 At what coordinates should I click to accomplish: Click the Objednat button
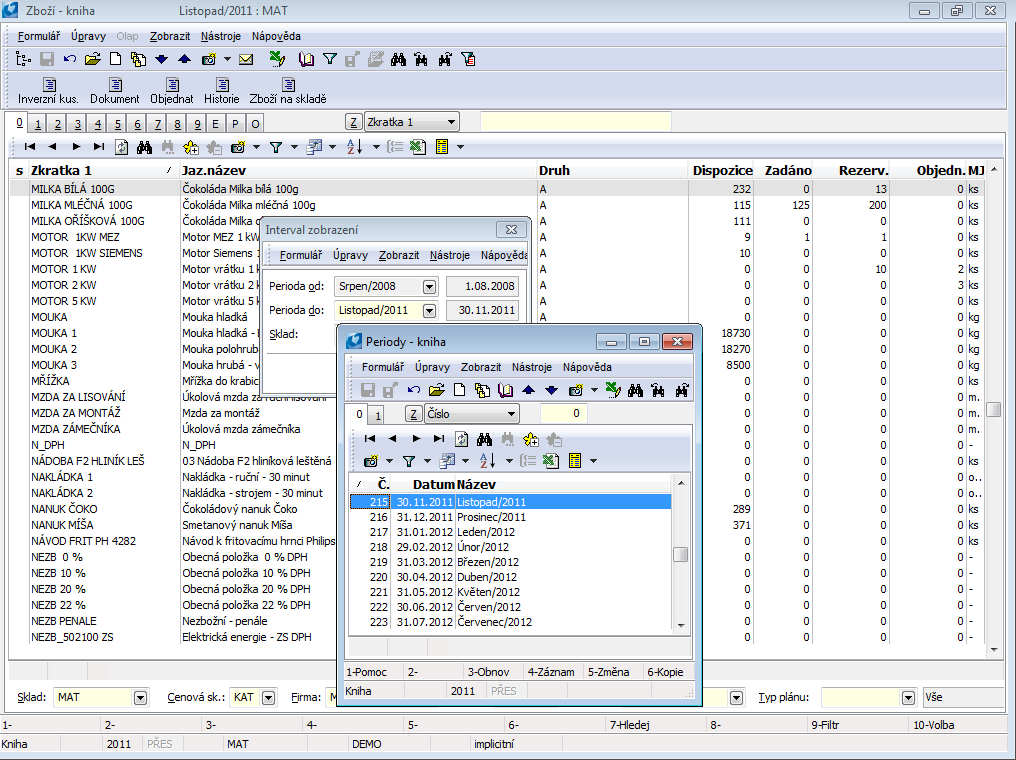pyautogui.click(x=172, y=90)
